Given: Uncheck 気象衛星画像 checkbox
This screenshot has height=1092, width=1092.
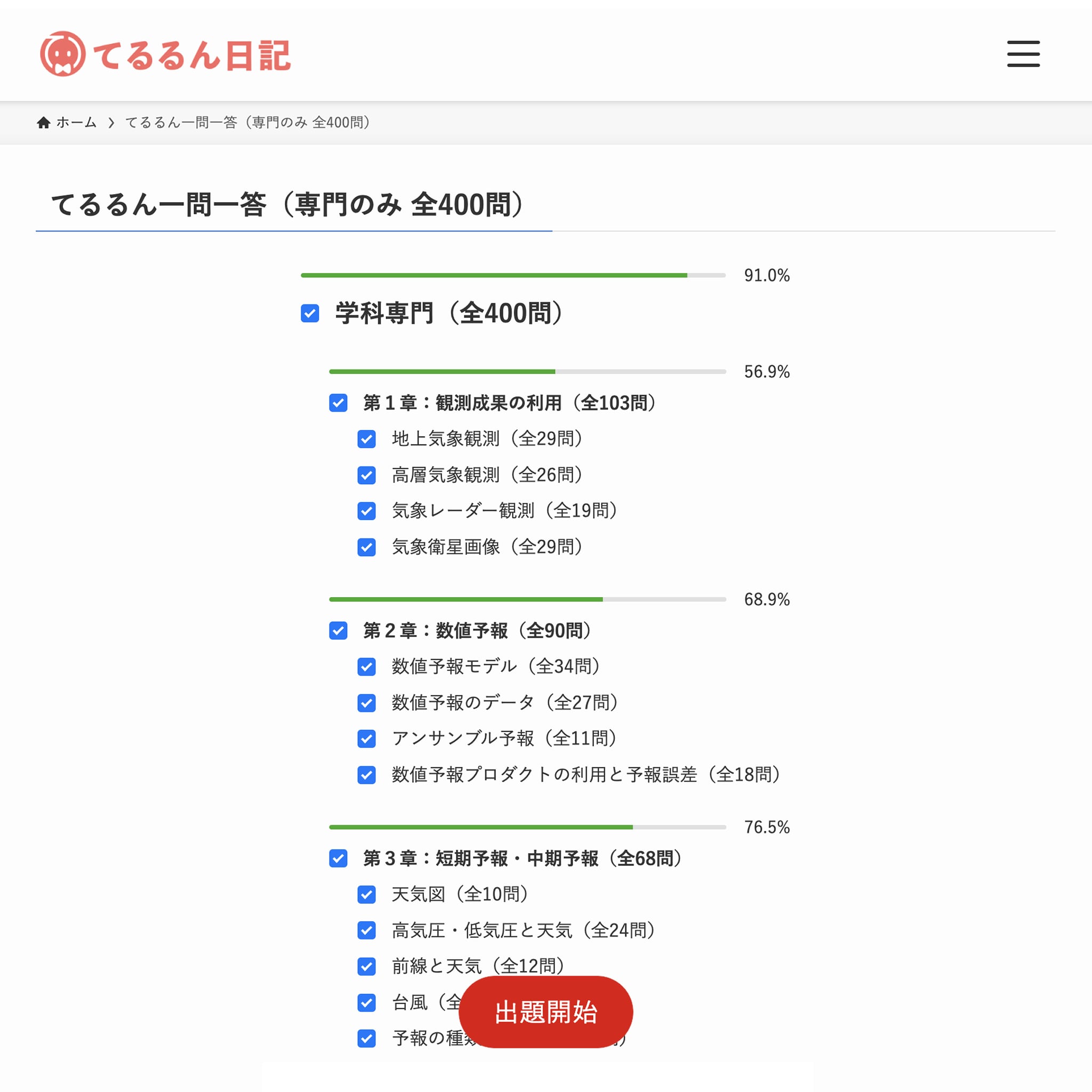Looking at the screenshot, I should coord(366,547).
